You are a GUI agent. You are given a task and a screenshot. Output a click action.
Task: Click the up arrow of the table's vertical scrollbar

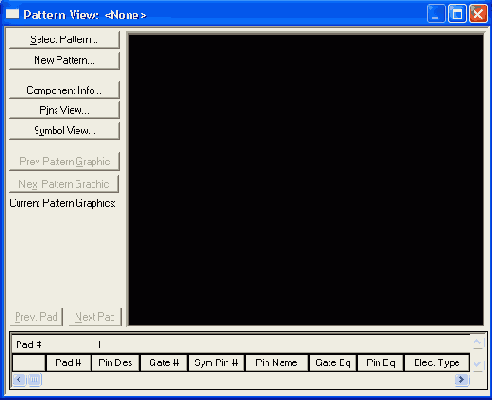477,342
